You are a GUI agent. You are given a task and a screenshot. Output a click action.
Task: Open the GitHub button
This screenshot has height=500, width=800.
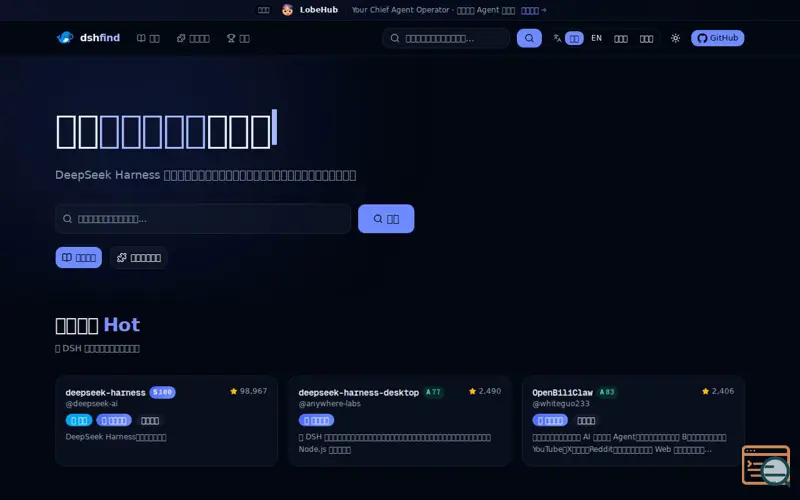coord(717,38)
